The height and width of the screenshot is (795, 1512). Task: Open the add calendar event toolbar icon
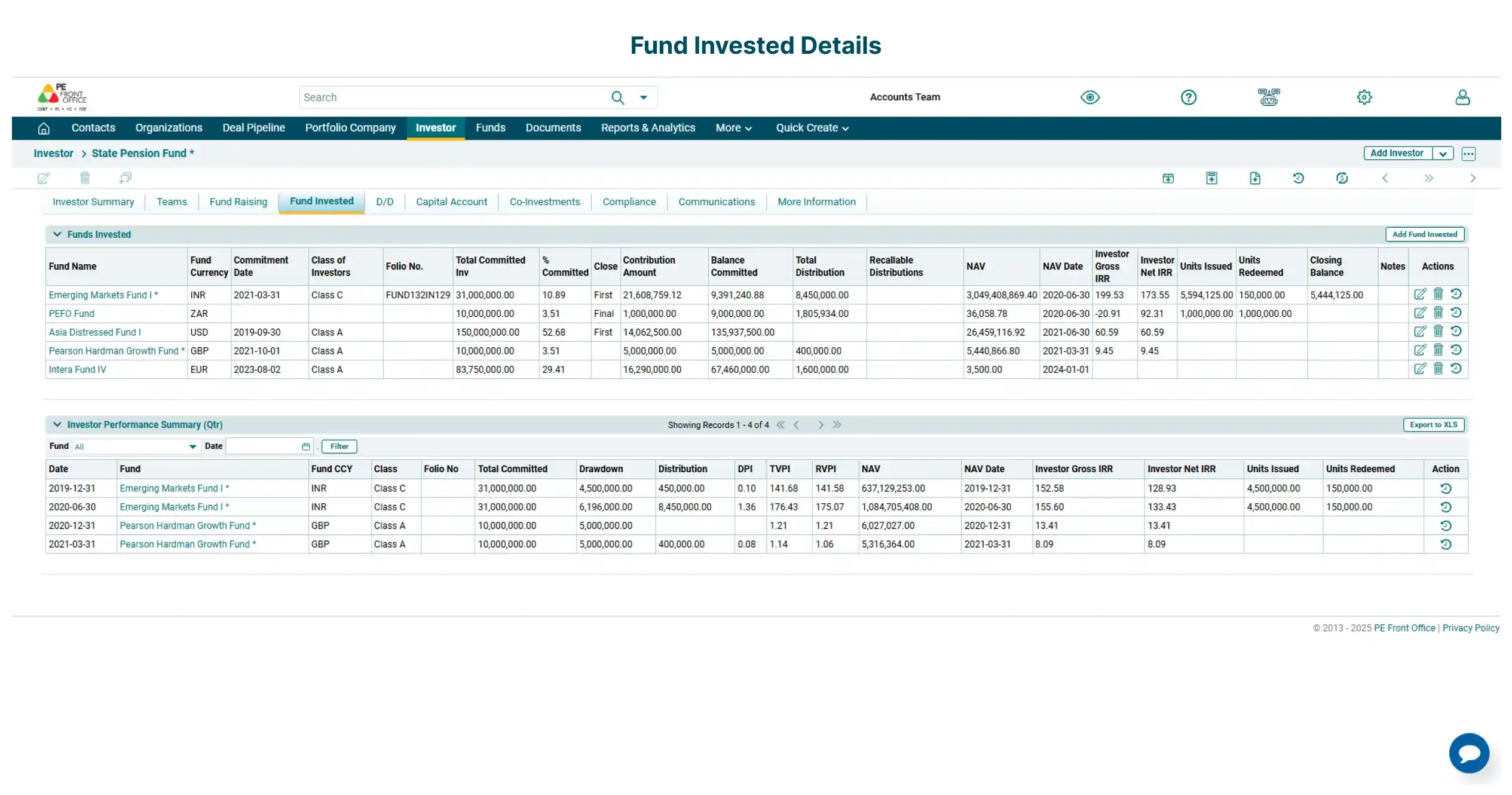pos(1168,178)
